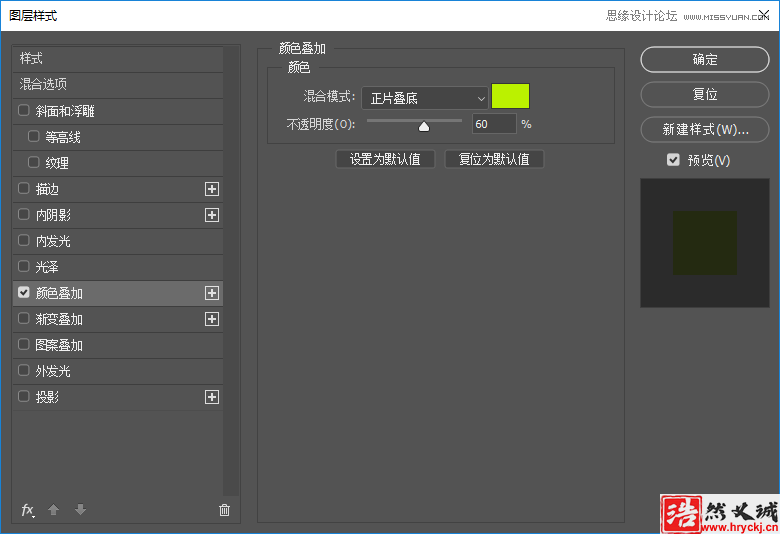Enable the 斜面和浮雕 checkbox
The width and height of the screenshot is (780, 534).
[23, 110]
